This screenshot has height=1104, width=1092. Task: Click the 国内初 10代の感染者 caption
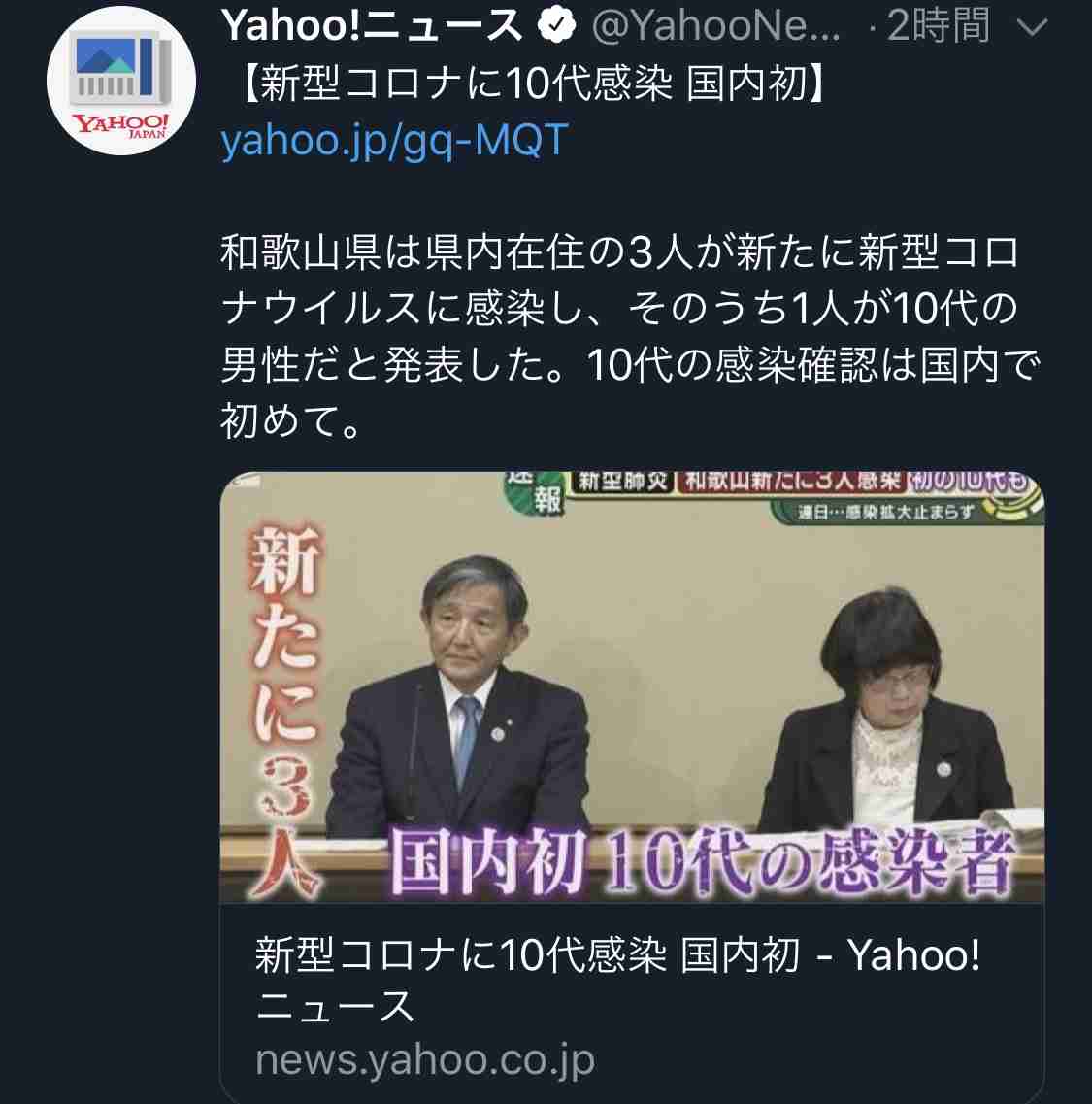point(701,862)
